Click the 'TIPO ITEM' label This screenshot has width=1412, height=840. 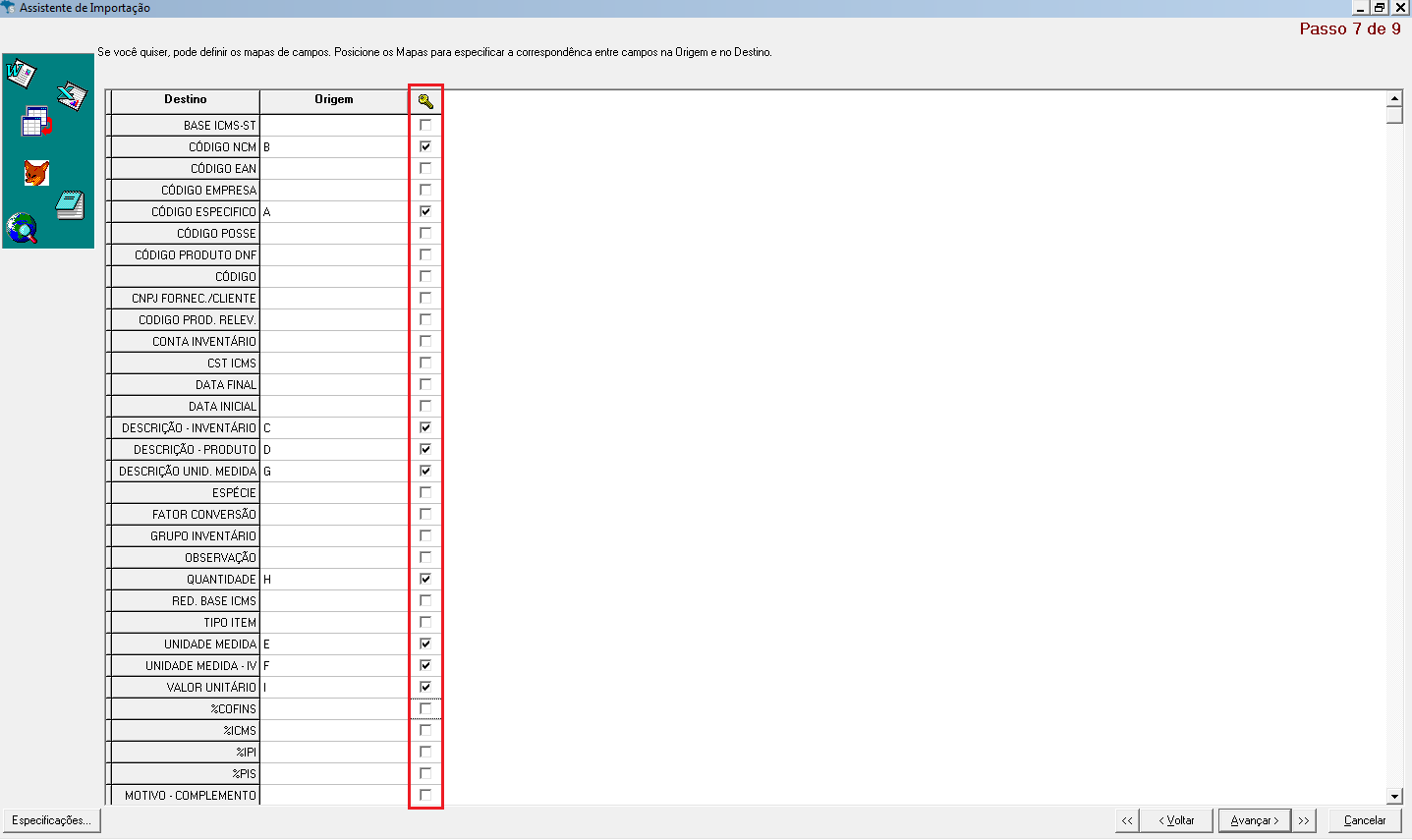coord(230,622)
